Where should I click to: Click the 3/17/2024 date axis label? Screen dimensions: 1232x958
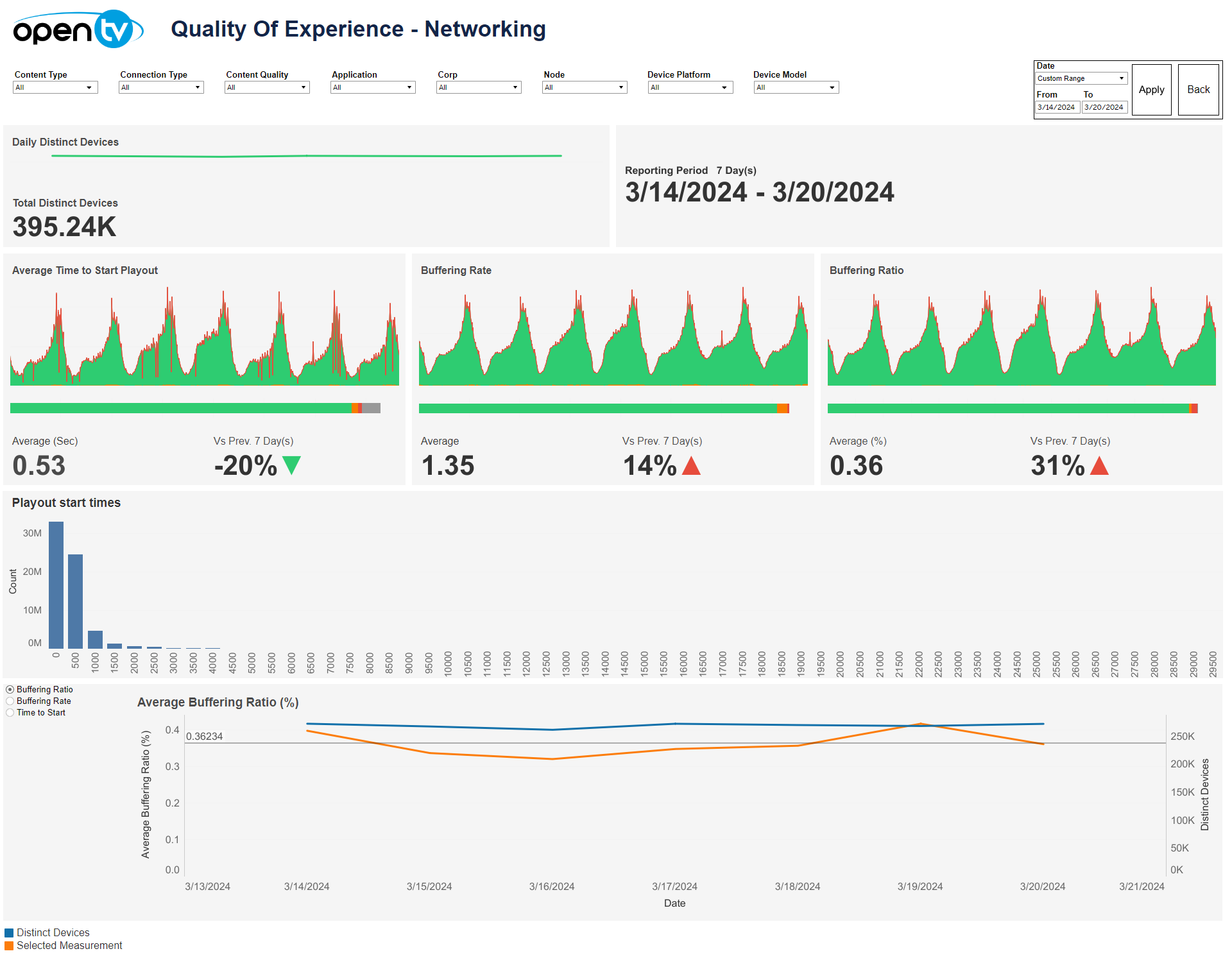pos(674,887)
